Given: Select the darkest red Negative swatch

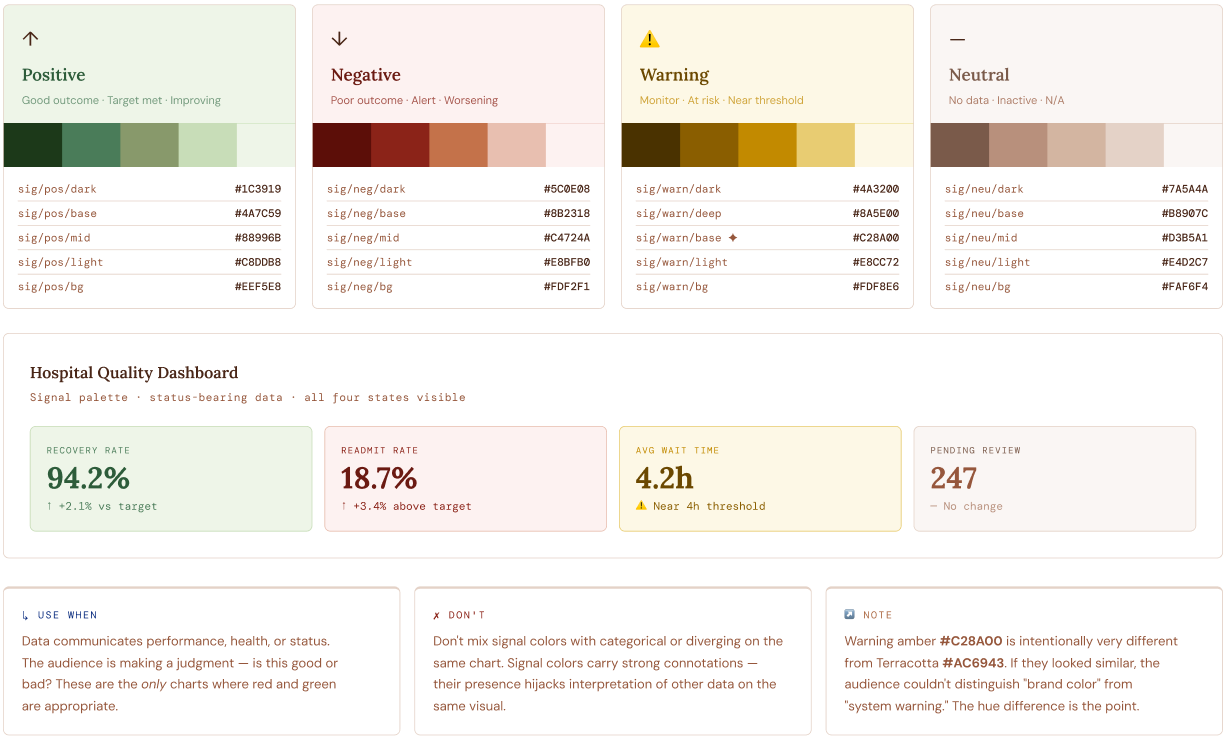Looking at the screenshot, I should (342, 145).
